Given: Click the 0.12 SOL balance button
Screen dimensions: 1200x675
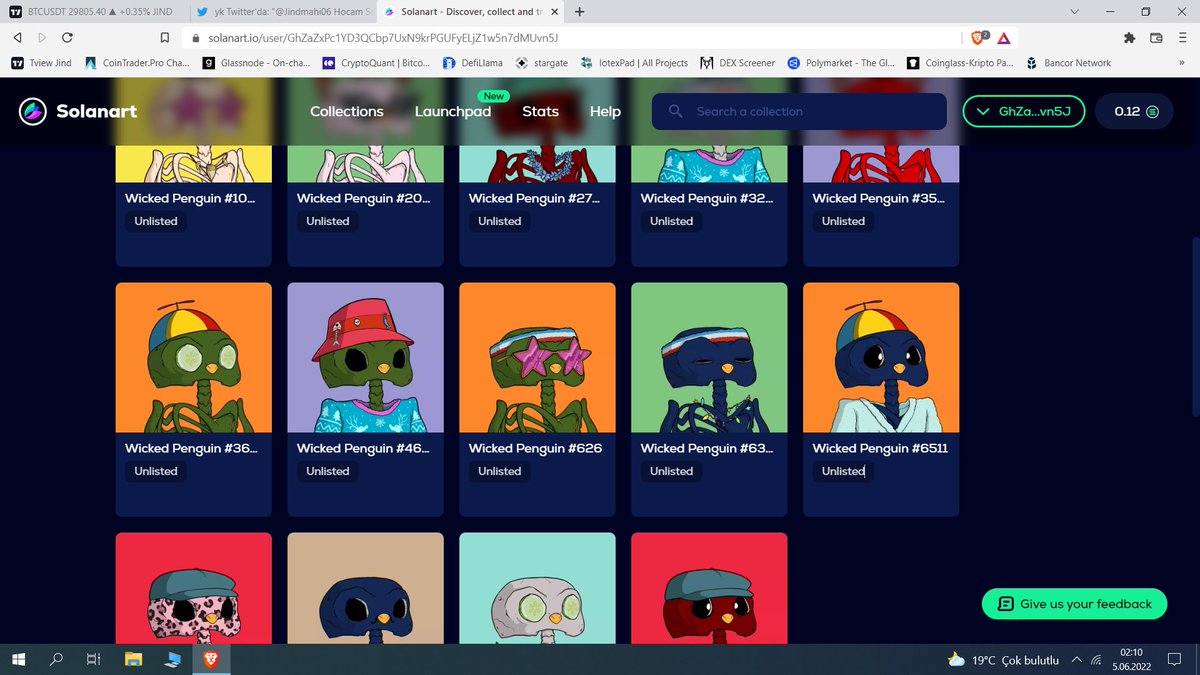Looking at the screenshot, I should [x=1135, y=111].
